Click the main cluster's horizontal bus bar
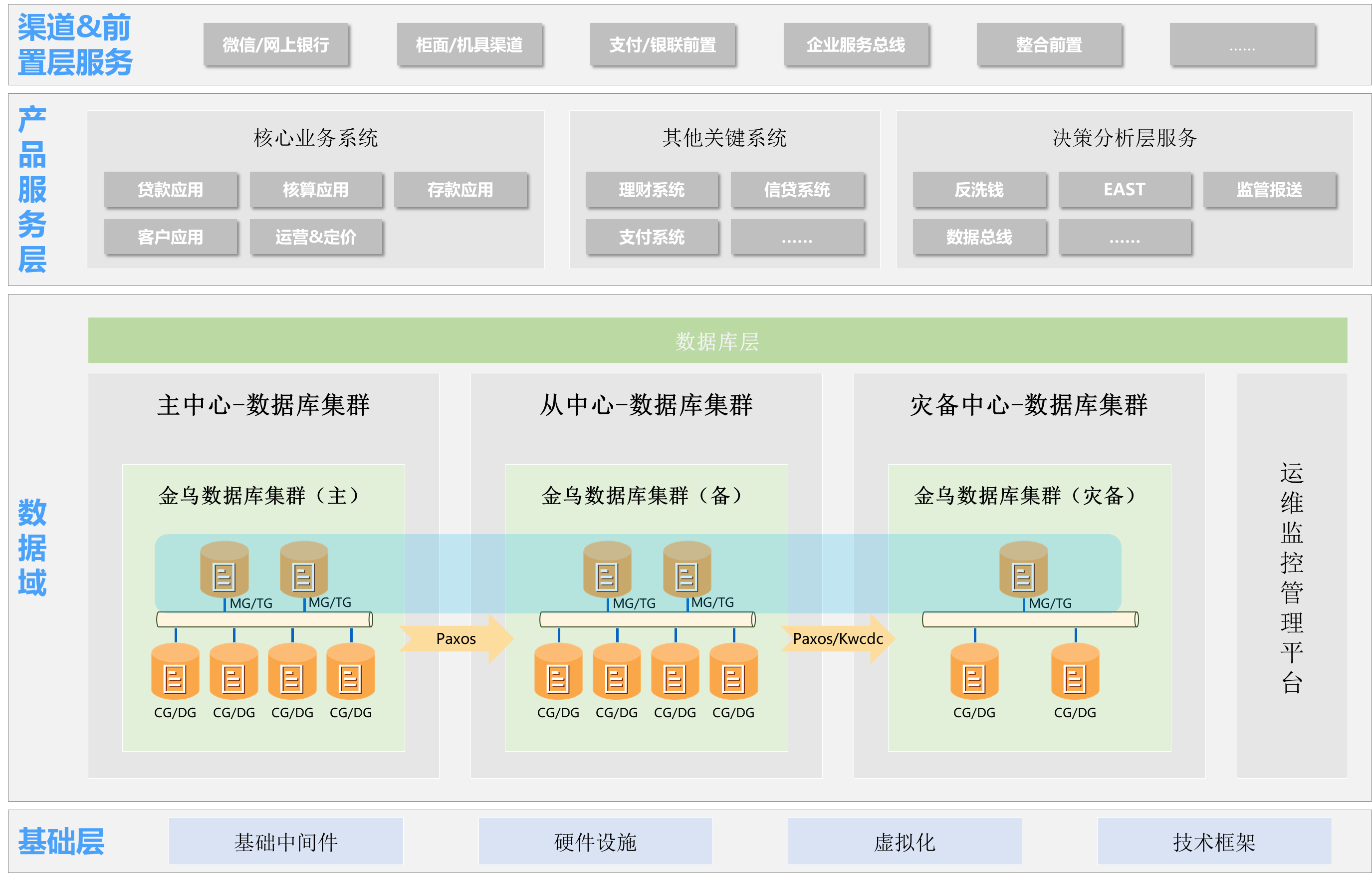 pos(264,619)
